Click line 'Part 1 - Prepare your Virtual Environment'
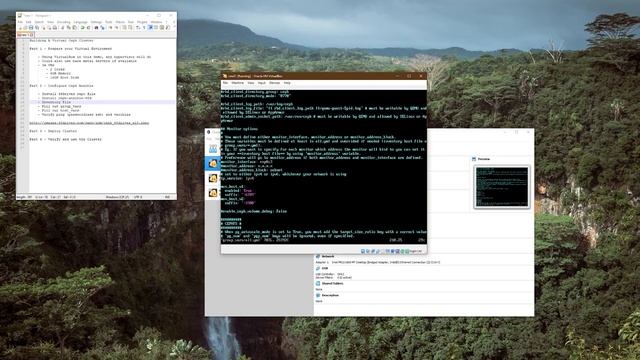This screenshot has width=640, height=360. (x=71, y=49)
